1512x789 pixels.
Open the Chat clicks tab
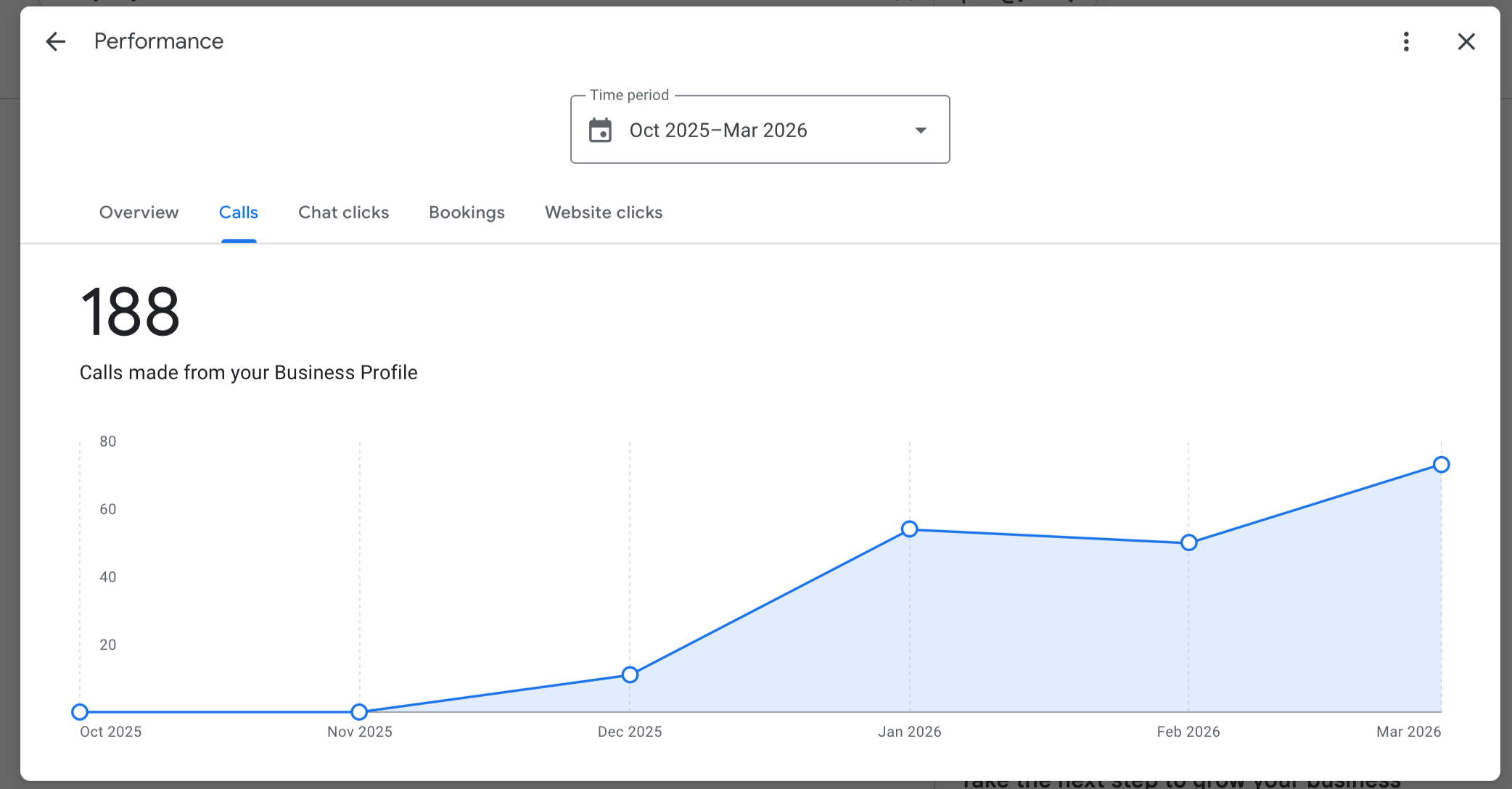[343, 212]
